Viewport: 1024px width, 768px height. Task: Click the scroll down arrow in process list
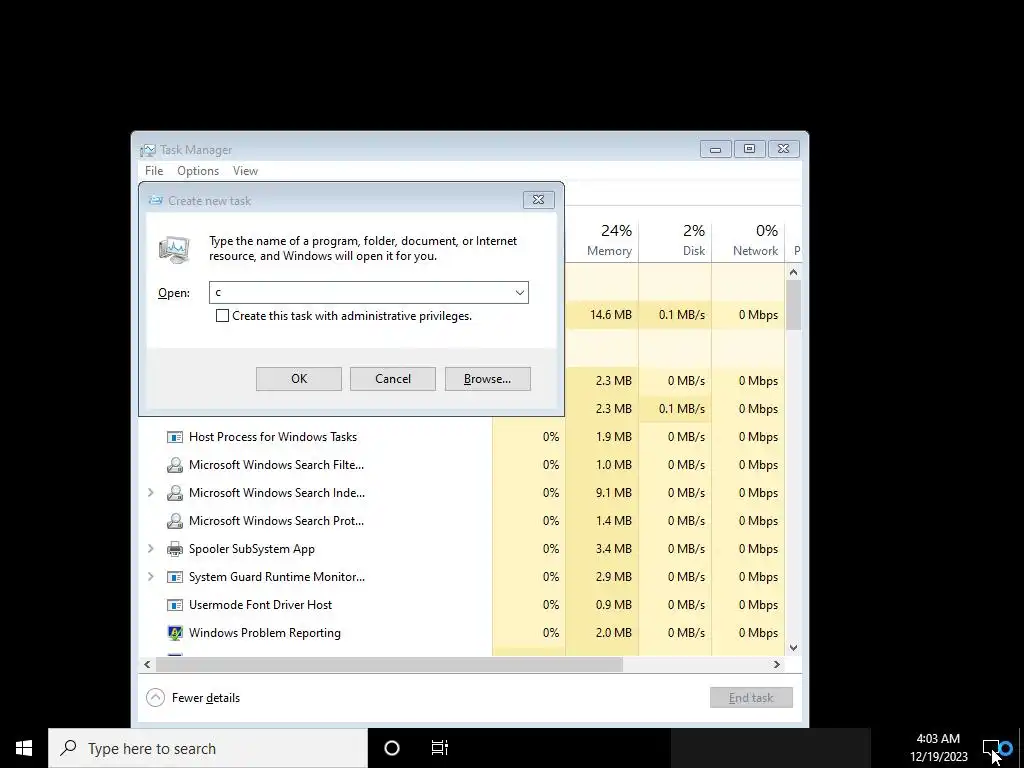click(x=793, y=648)
